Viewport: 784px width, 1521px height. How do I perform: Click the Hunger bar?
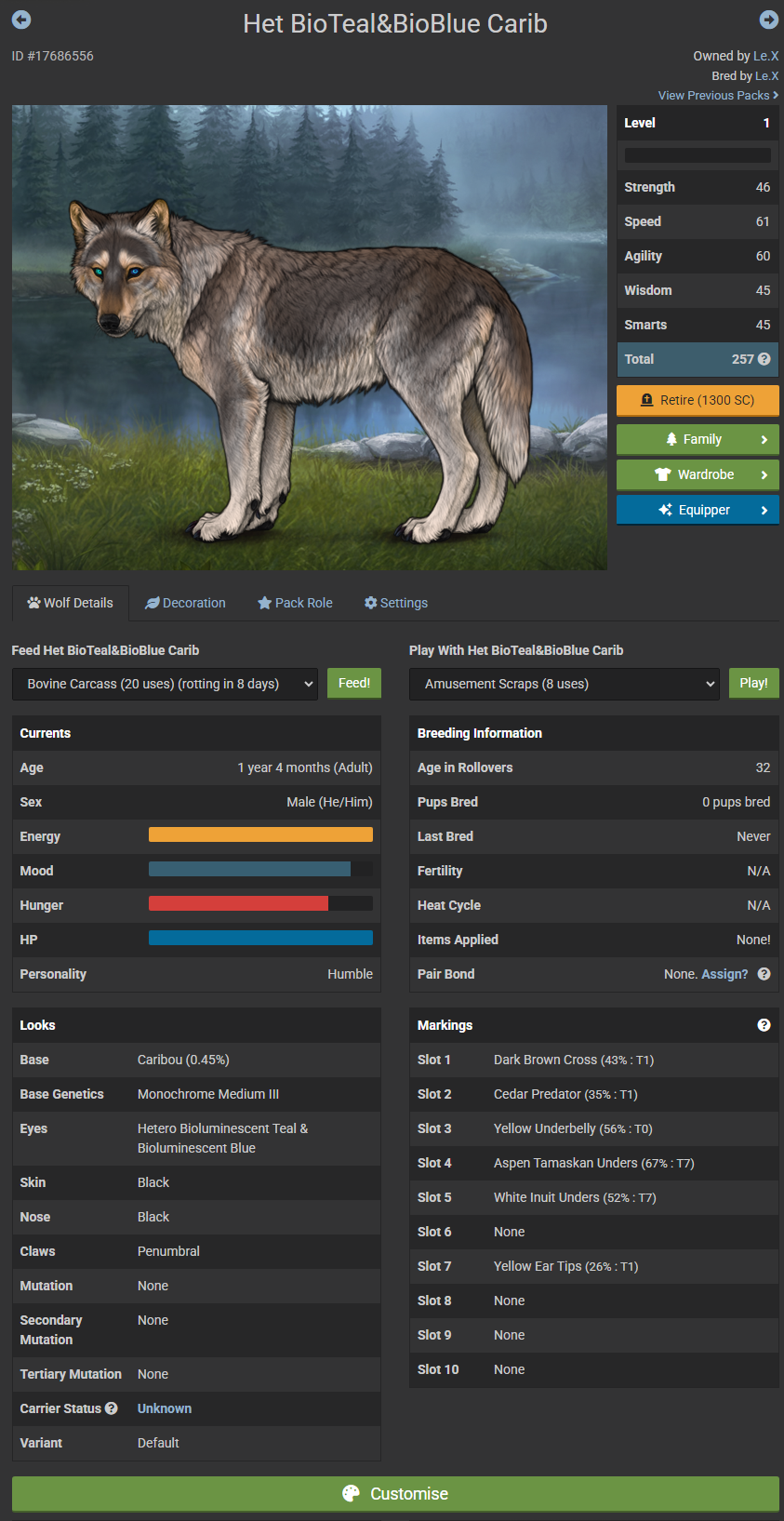[260, 904]
